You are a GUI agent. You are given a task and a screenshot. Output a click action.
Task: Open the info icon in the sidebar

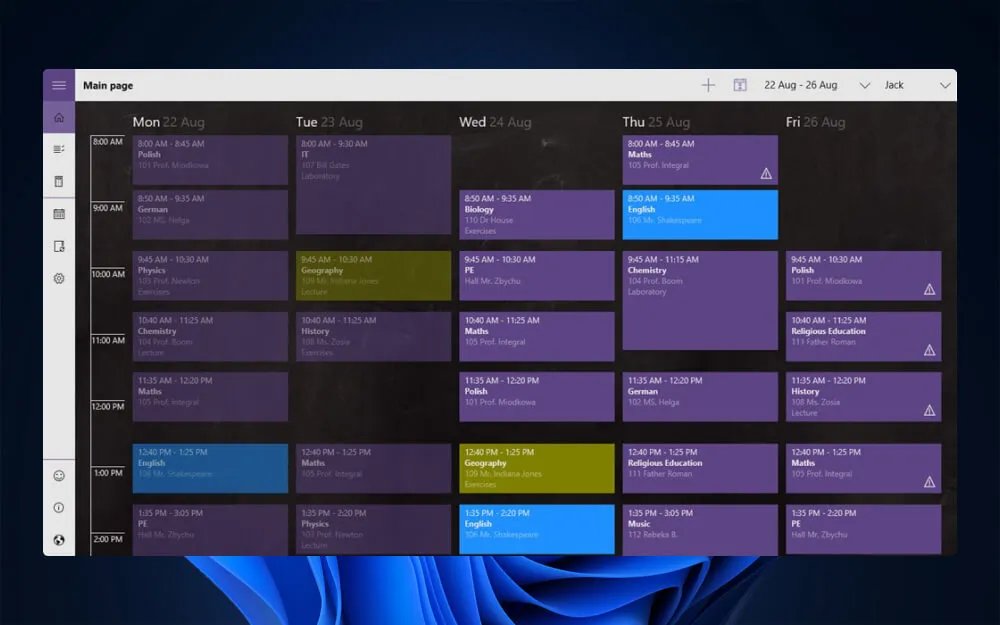point(59,508)
